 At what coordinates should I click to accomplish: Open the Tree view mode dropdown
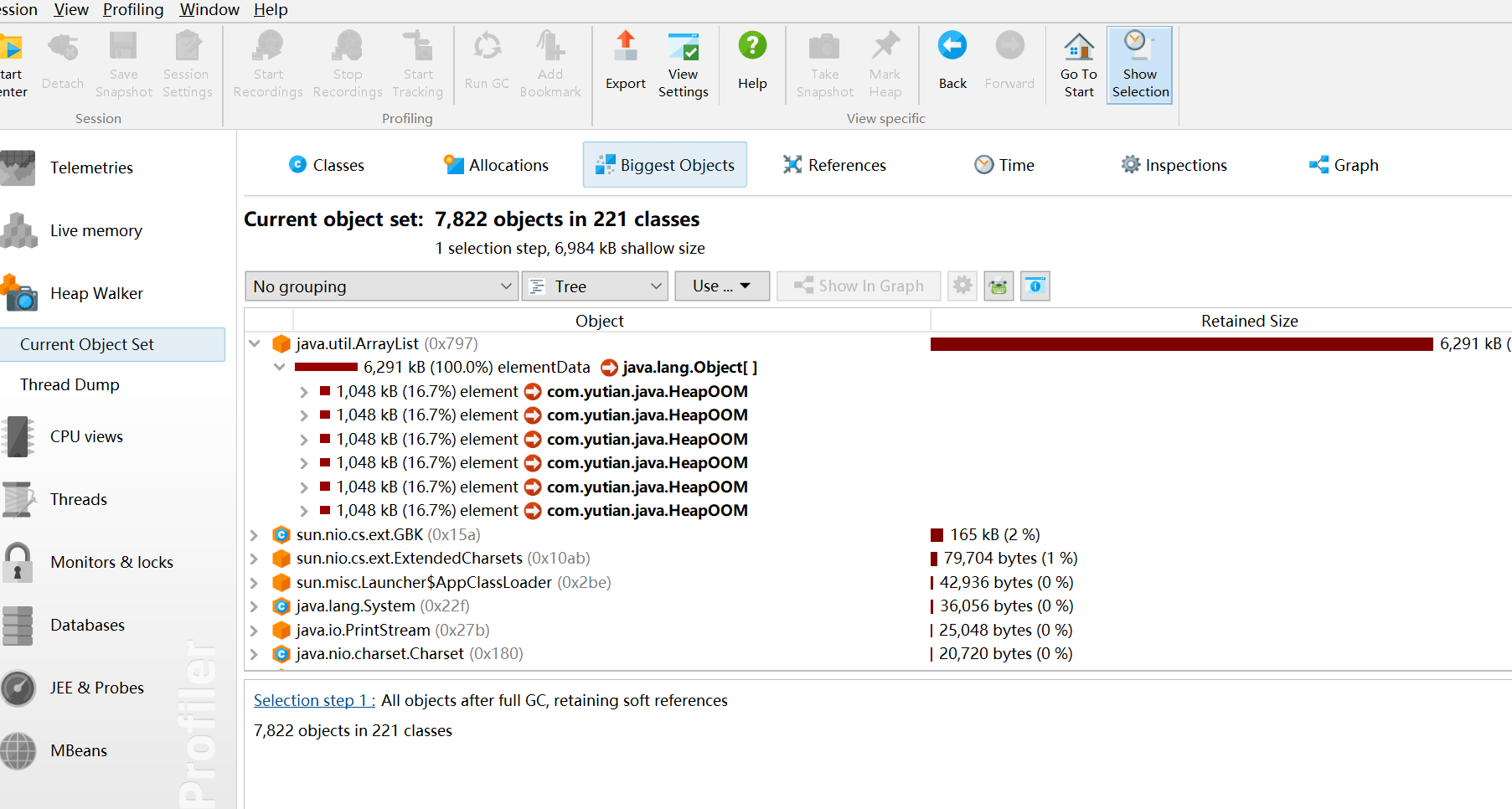pos(595,286)
